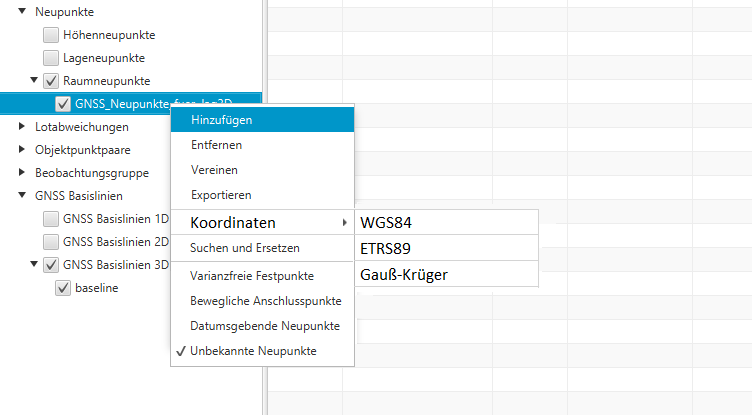Uncheck the baseline item checkbox
752x415 pixels.
pos(63,288)
